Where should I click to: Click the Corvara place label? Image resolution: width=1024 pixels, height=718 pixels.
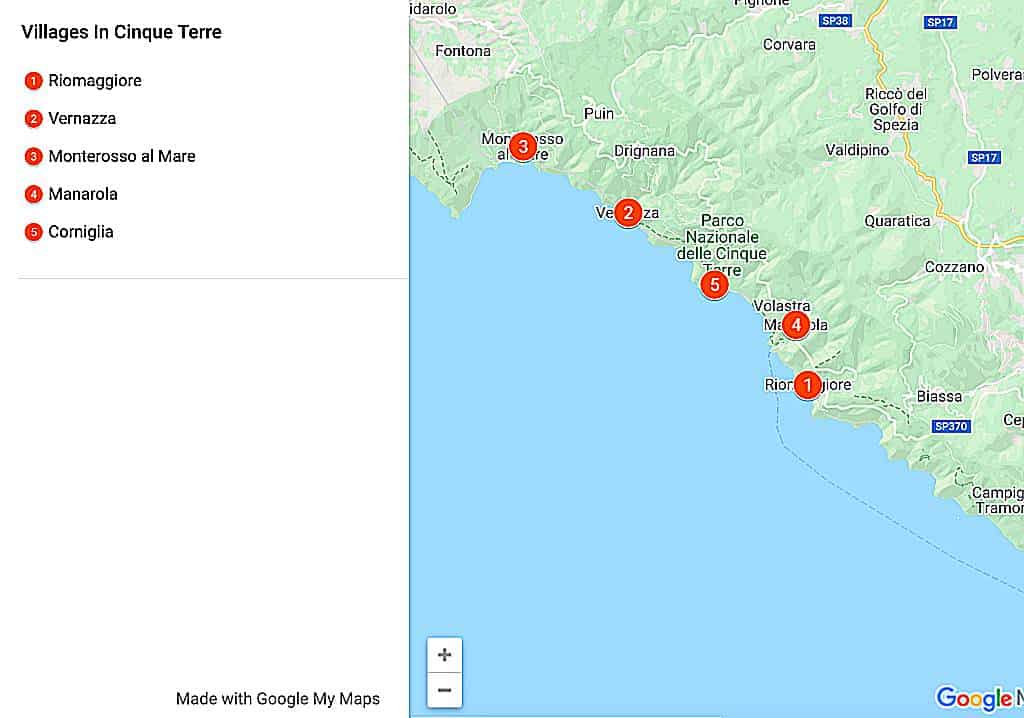(789, 44)
